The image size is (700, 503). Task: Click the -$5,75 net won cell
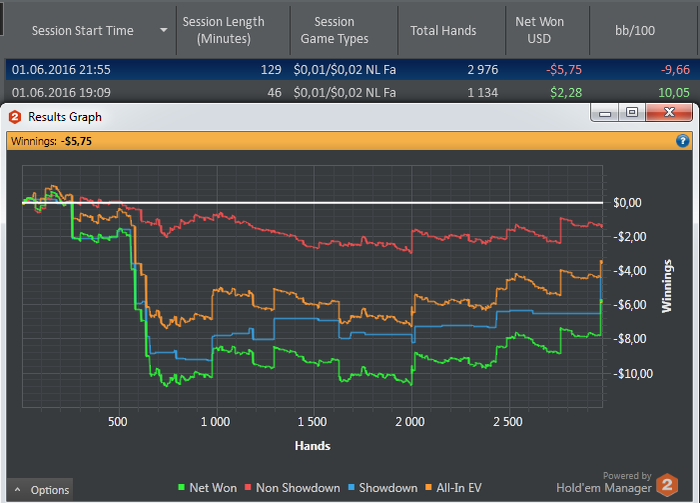[x=563, y=70]
